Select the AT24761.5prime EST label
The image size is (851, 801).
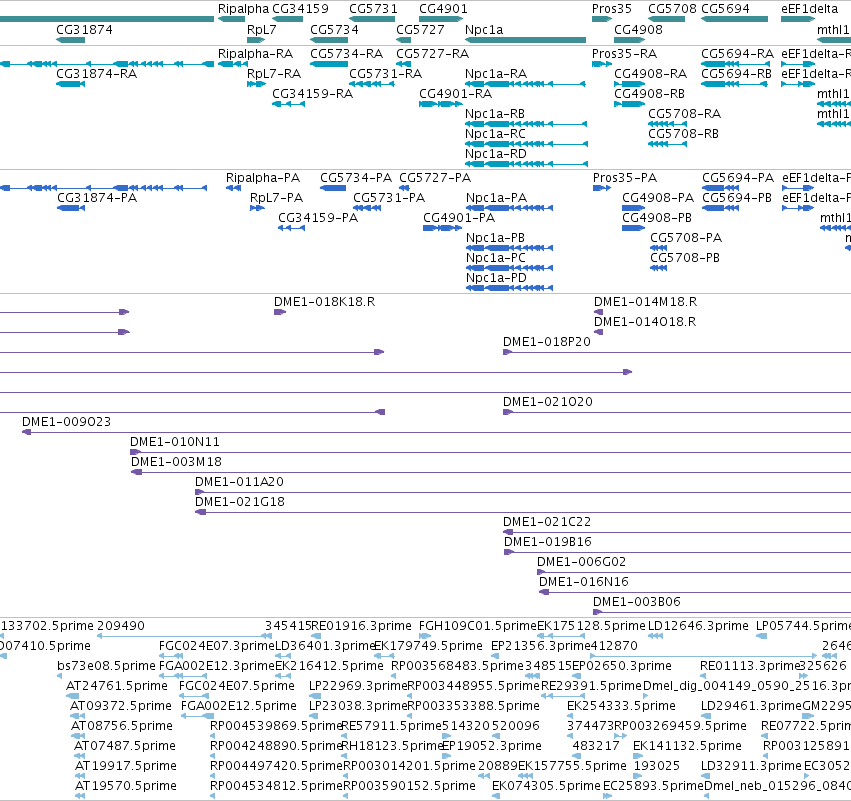(x=117, y=686)
